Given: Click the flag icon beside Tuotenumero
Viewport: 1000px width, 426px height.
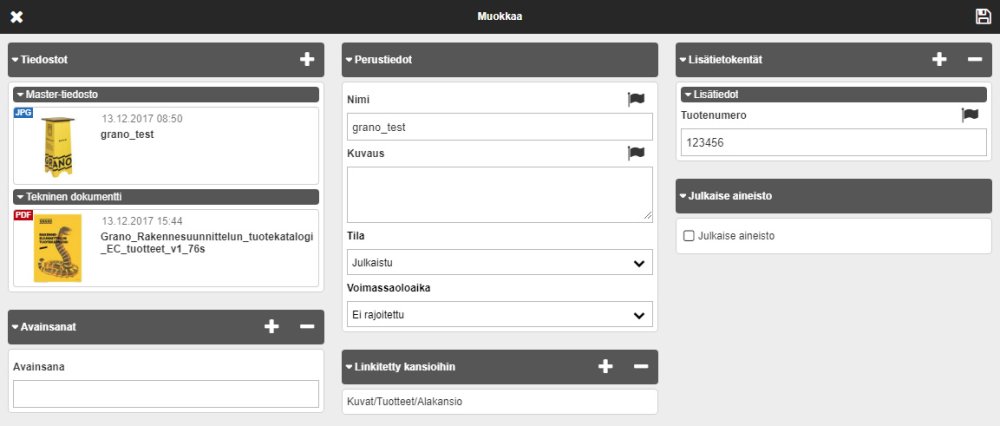Looking at the screenshot, I should pyautogui.click(x=970, y=115).
